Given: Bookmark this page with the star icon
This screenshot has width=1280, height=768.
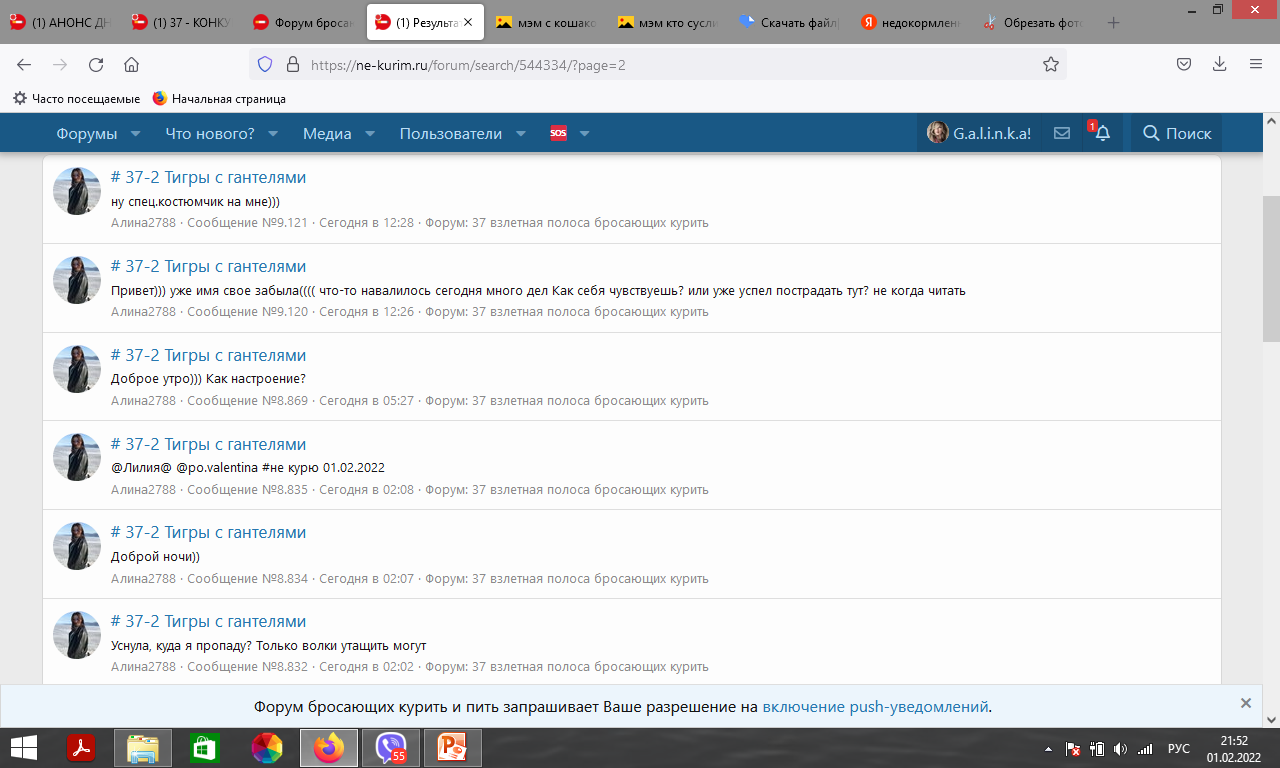Looking at the screenshot, I should (1051, 64).
